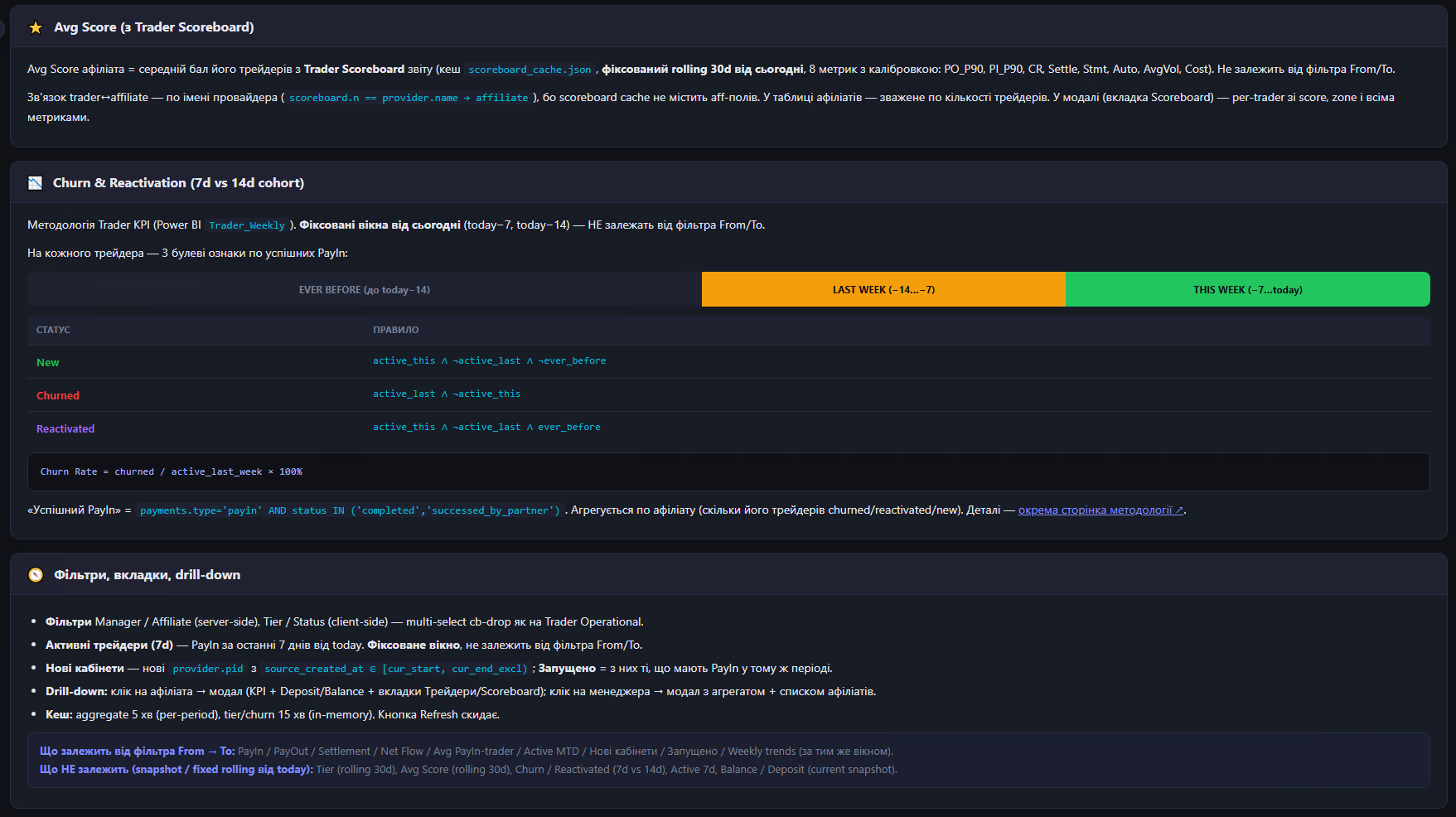Select the green THIS WEEK segment
The image size is (1456, 817).
pyautogui.click(x=1248, y=289)
